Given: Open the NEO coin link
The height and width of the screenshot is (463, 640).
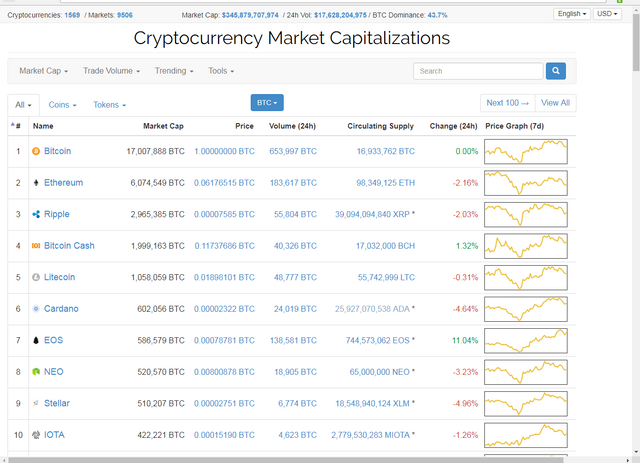Looking at the screenshot, I should point(54,372).
